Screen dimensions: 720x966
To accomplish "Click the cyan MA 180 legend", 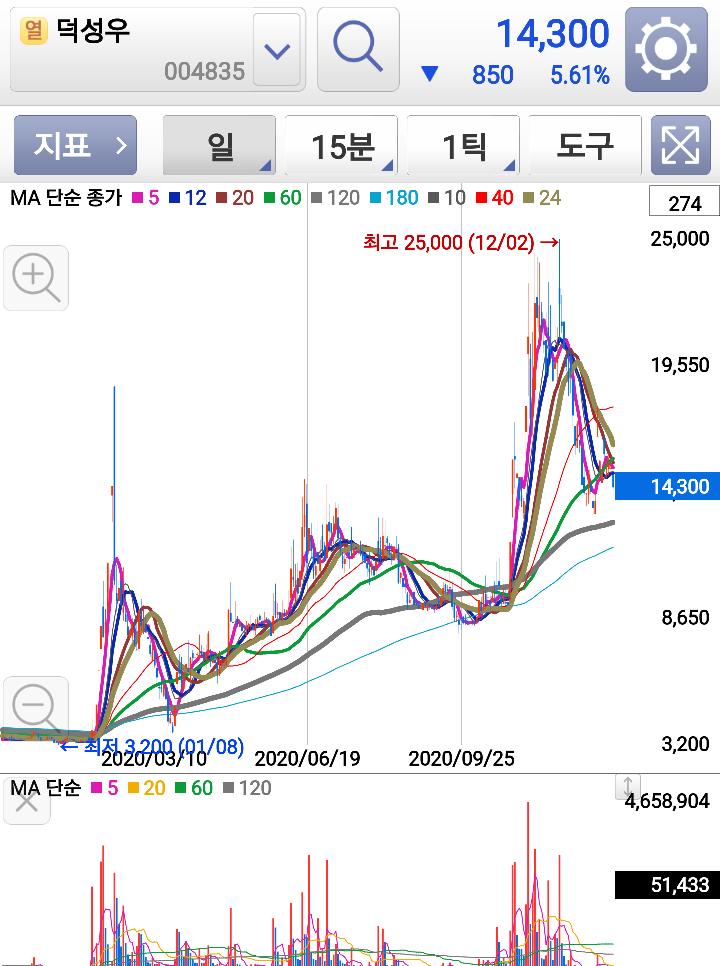I will coord(394,198).
